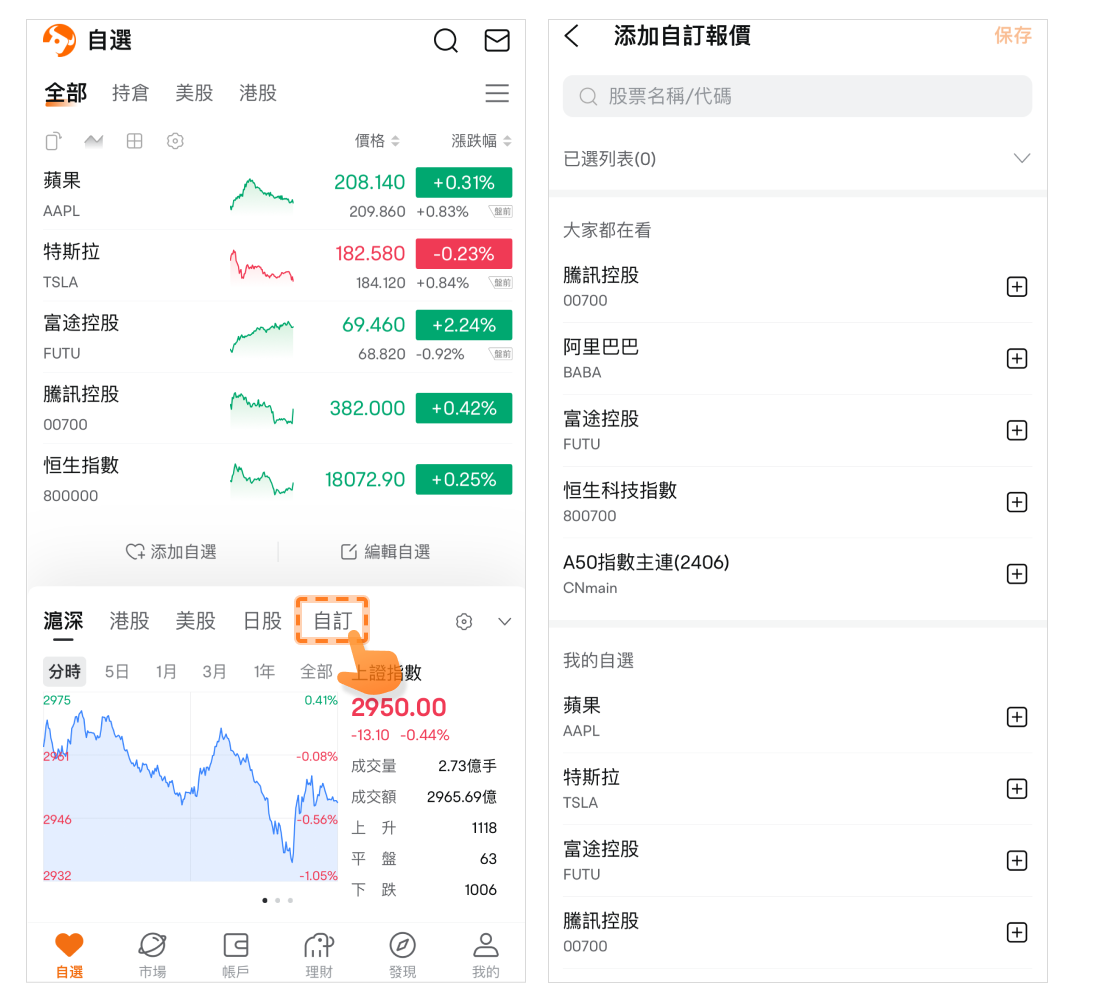Go back with the left arrow

(x=572, y=37)
